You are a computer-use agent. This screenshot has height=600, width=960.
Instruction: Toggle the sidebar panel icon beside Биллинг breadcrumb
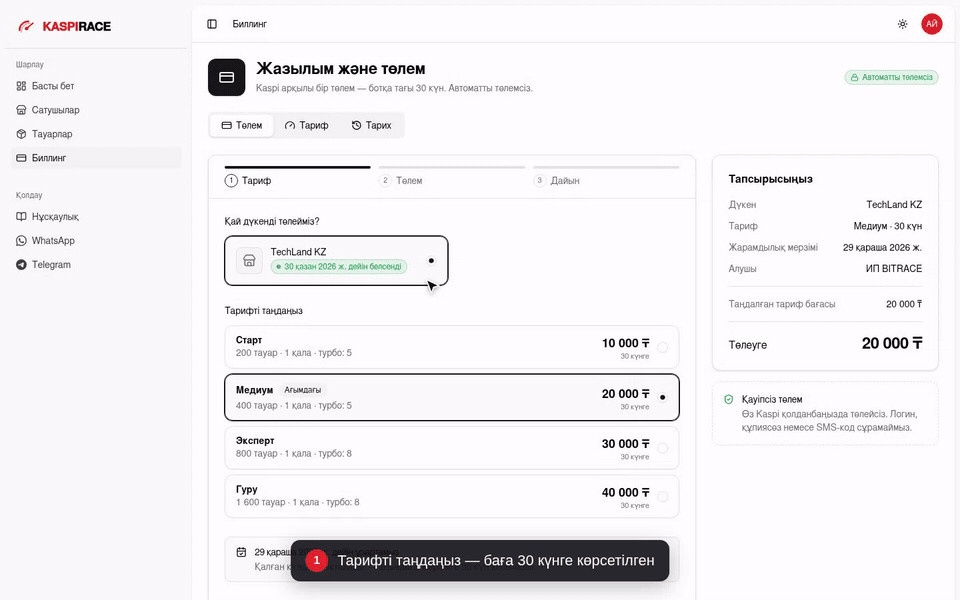pos(212,24)
